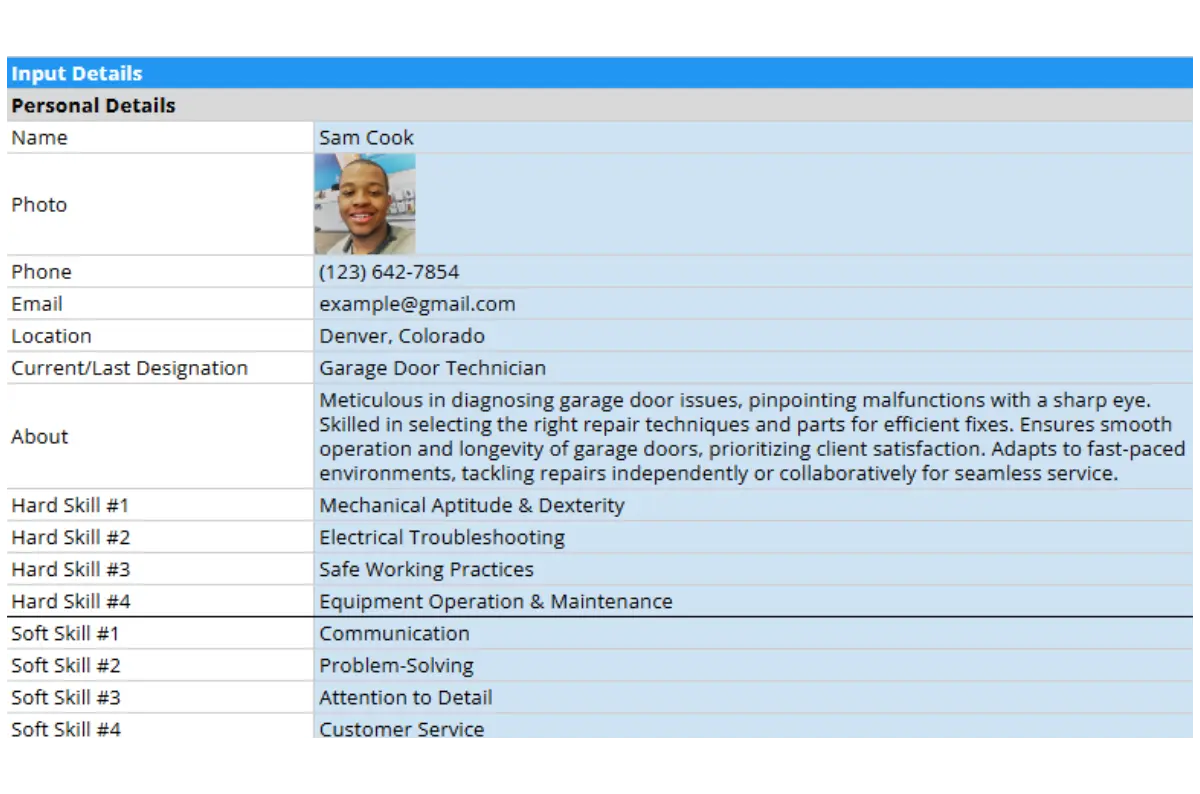The image size is (1200, 794).
Task: Click the Customer Service soft skill cell
Action: (x=401, y=729)
